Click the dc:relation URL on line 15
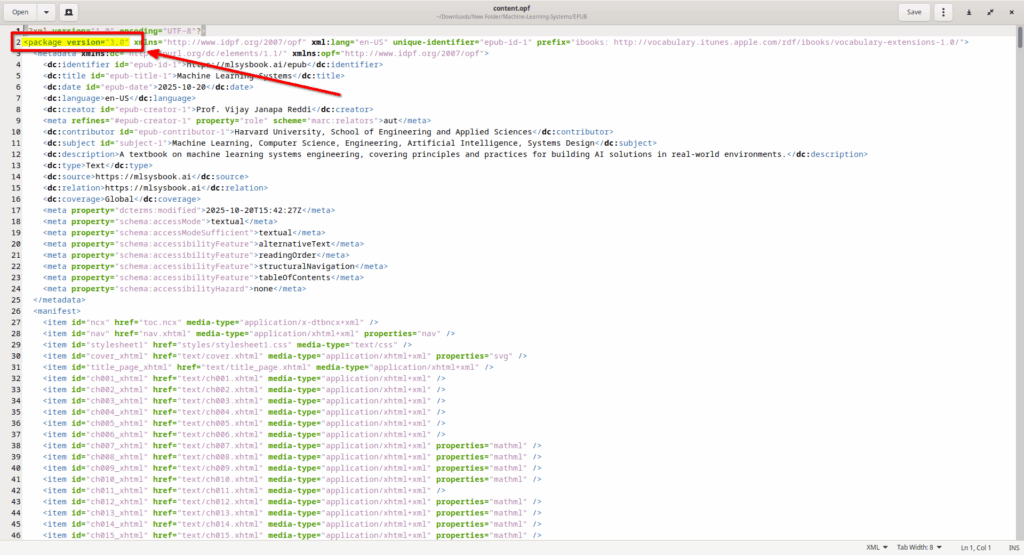1024x555 pixels. point(153,188)
